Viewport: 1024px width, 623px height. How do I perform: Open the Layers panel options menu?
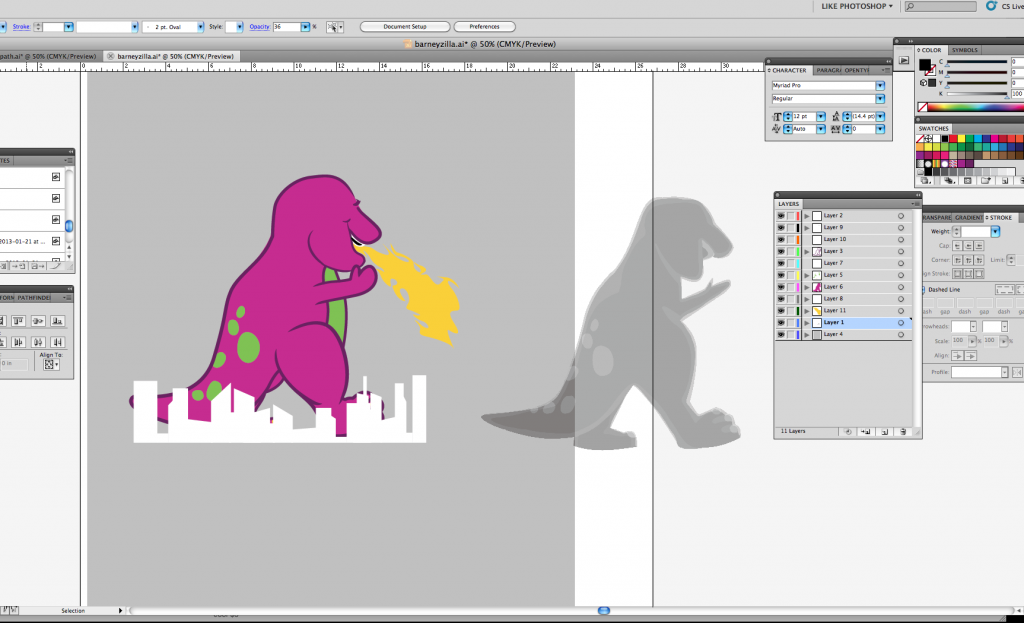(x=916, y=204)
